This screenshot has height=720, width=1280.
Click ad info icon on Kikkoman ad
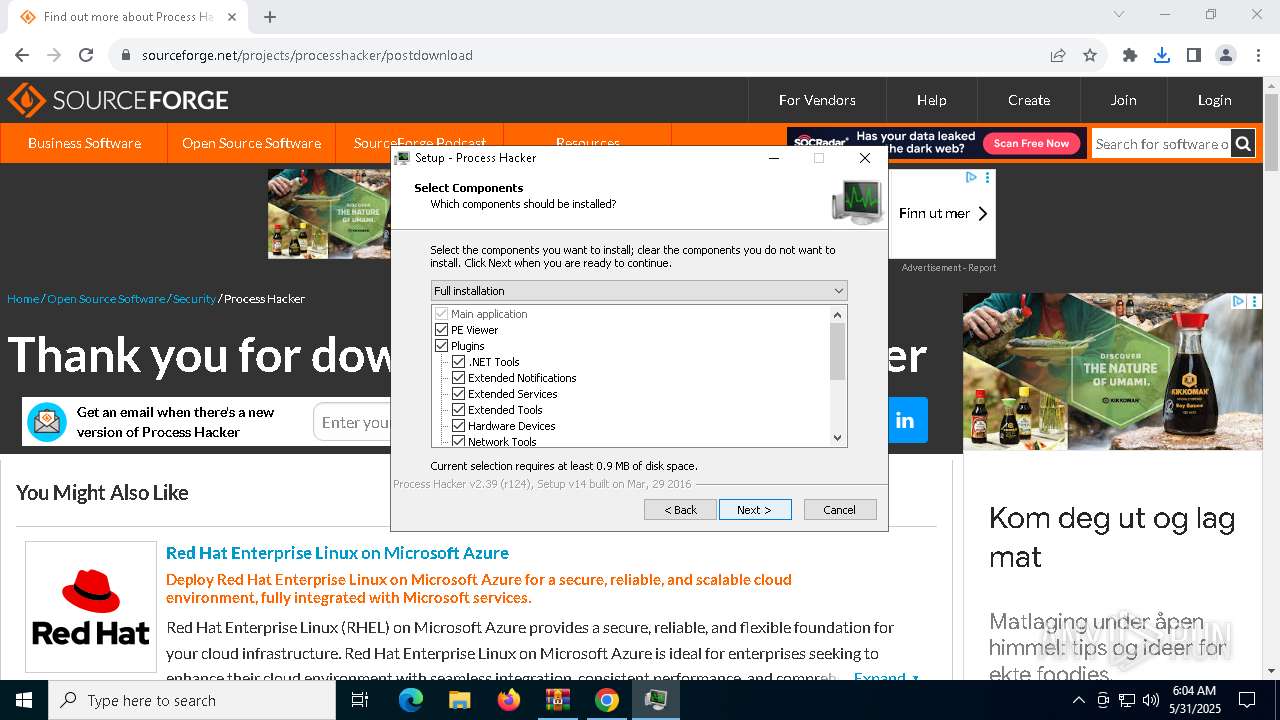(1238, 301)
